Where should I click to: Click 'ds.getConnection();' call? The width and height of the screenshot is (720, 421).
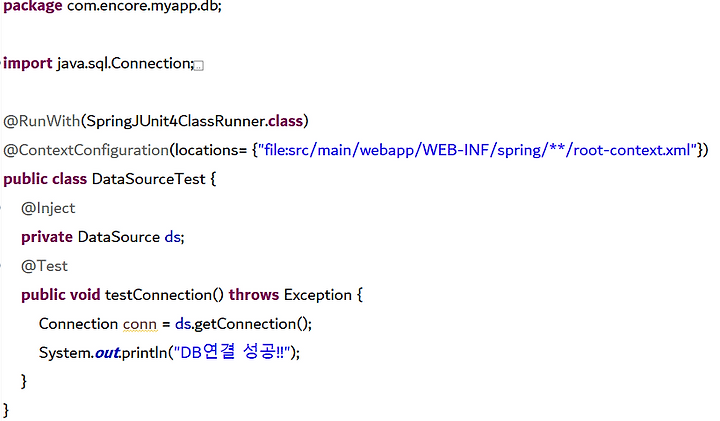pos(243,324)
